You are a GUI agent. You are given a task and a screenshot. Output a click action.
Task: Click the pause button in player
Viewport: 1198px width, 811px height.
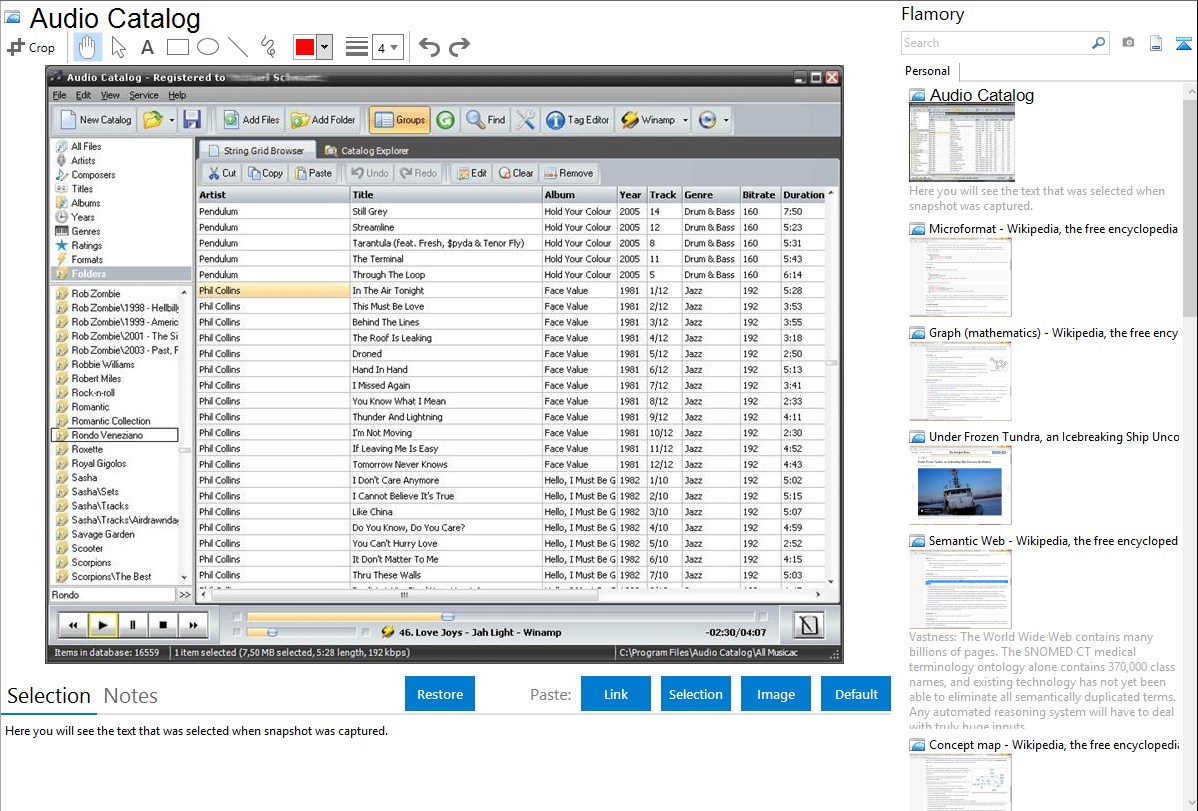(133, 625)
